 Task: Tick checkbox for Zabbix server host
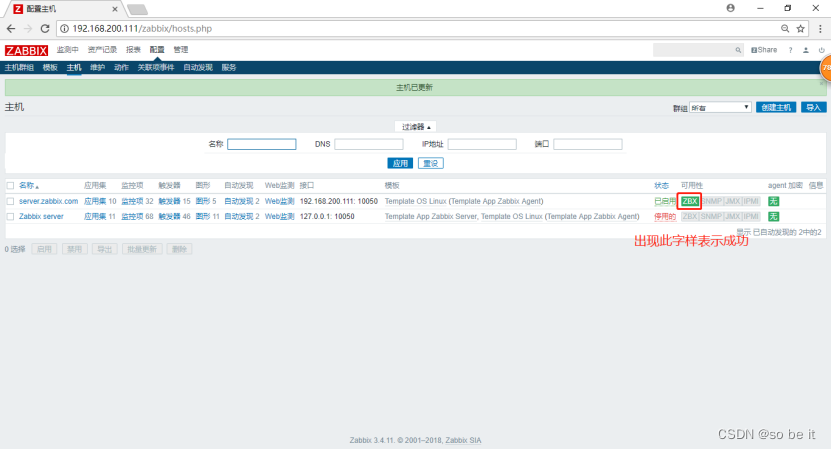[10, 216]
